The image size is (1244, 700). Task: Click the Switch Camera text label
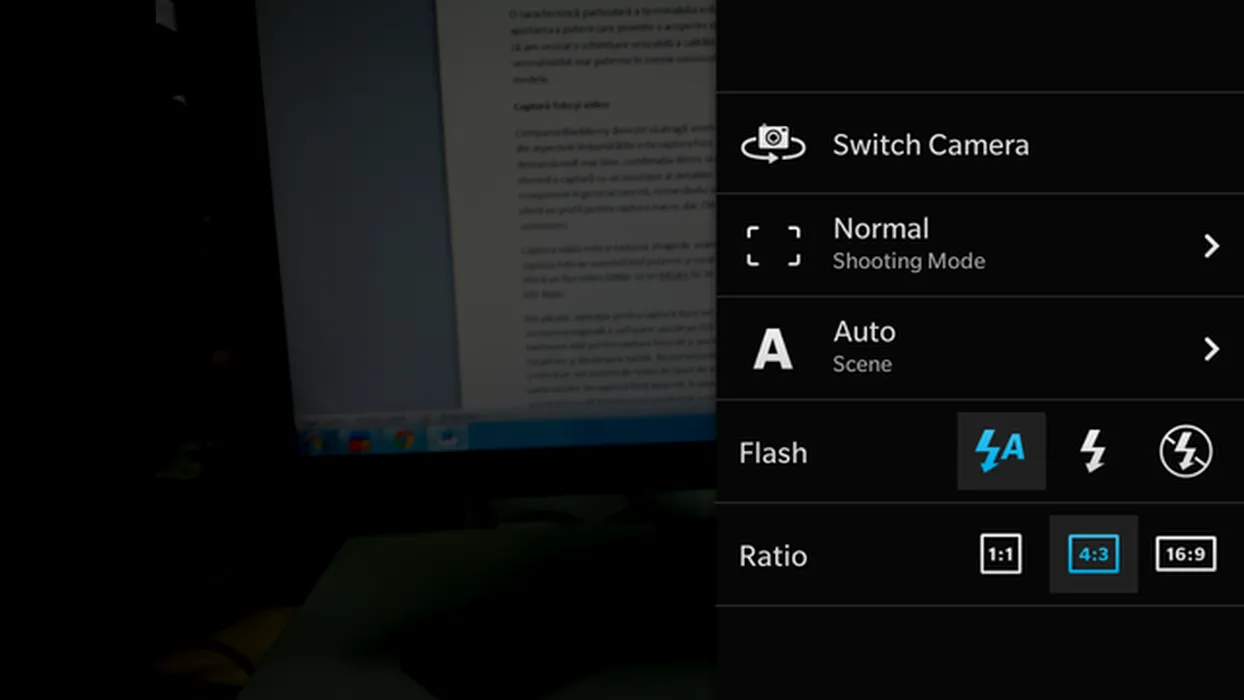(930, 145)
